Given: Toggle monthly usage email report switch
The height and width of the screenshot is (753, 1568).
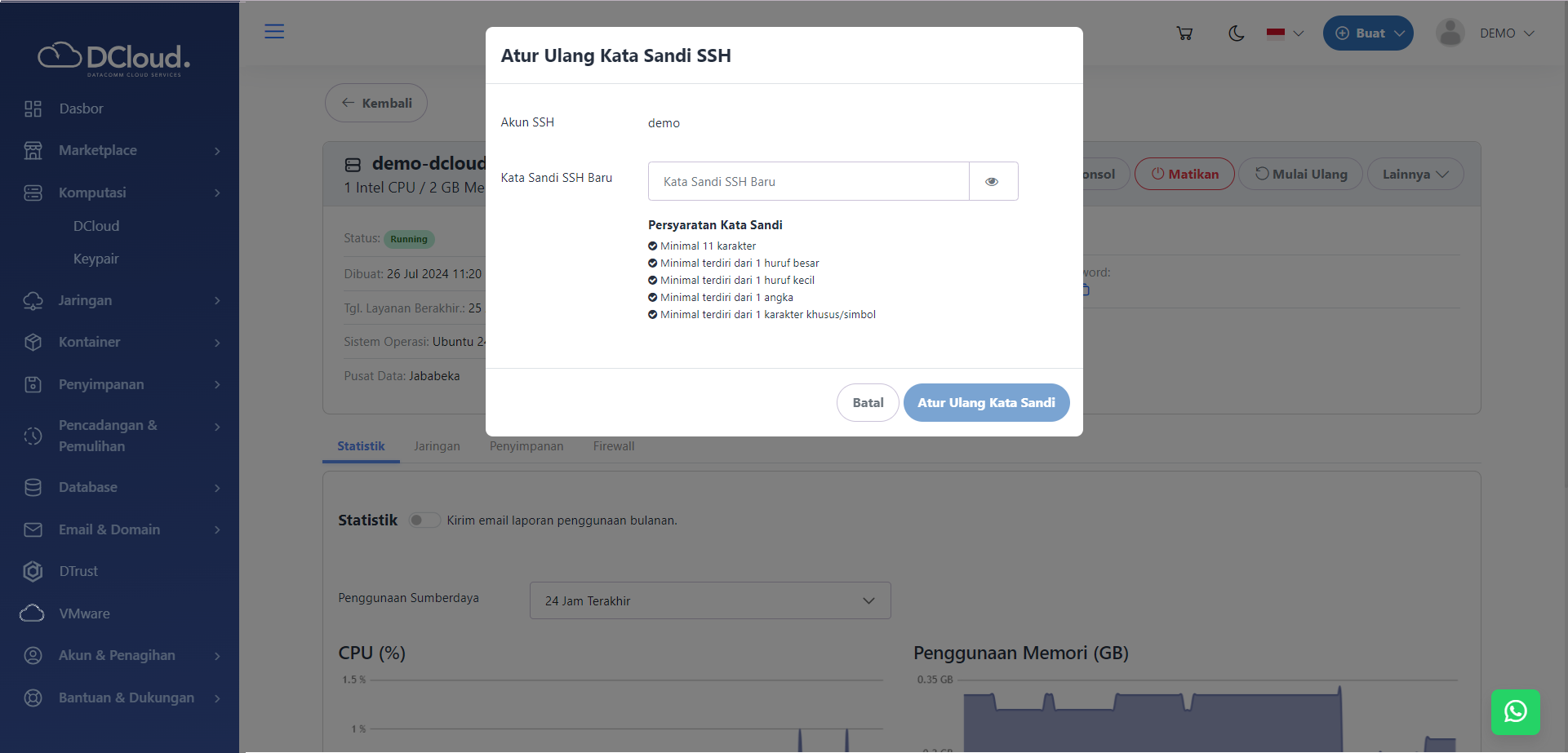Looking at the screenshot, I should [424, 520].
